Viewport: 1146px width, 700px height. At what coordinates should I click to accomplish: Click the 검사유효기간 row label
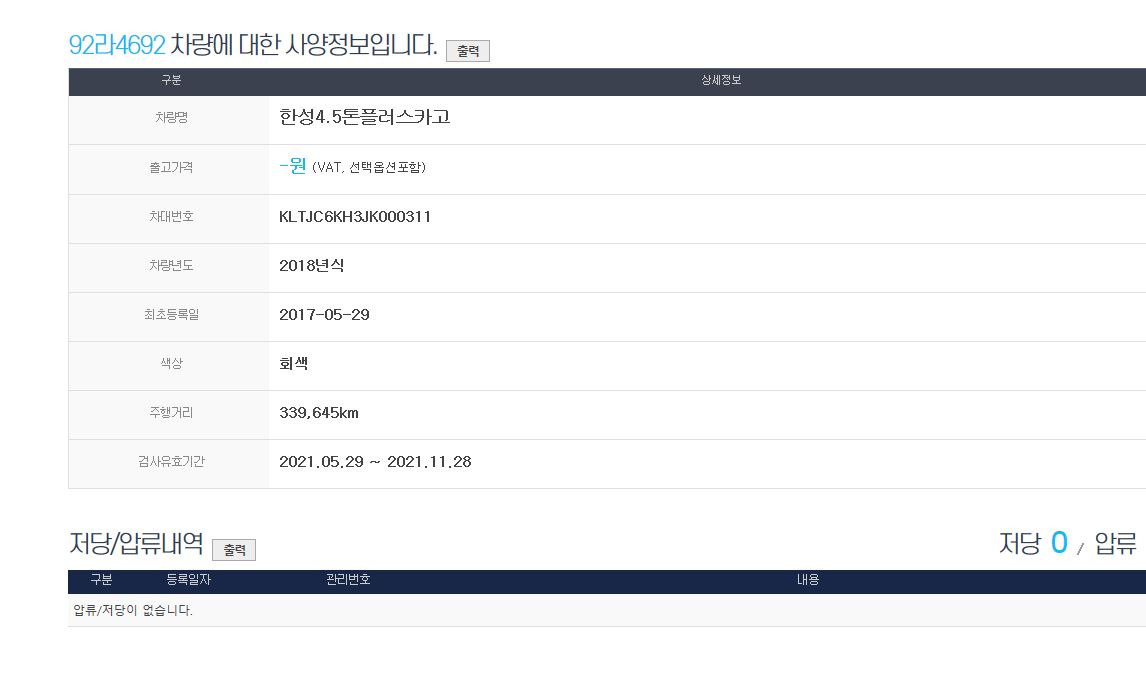point(170,462)
